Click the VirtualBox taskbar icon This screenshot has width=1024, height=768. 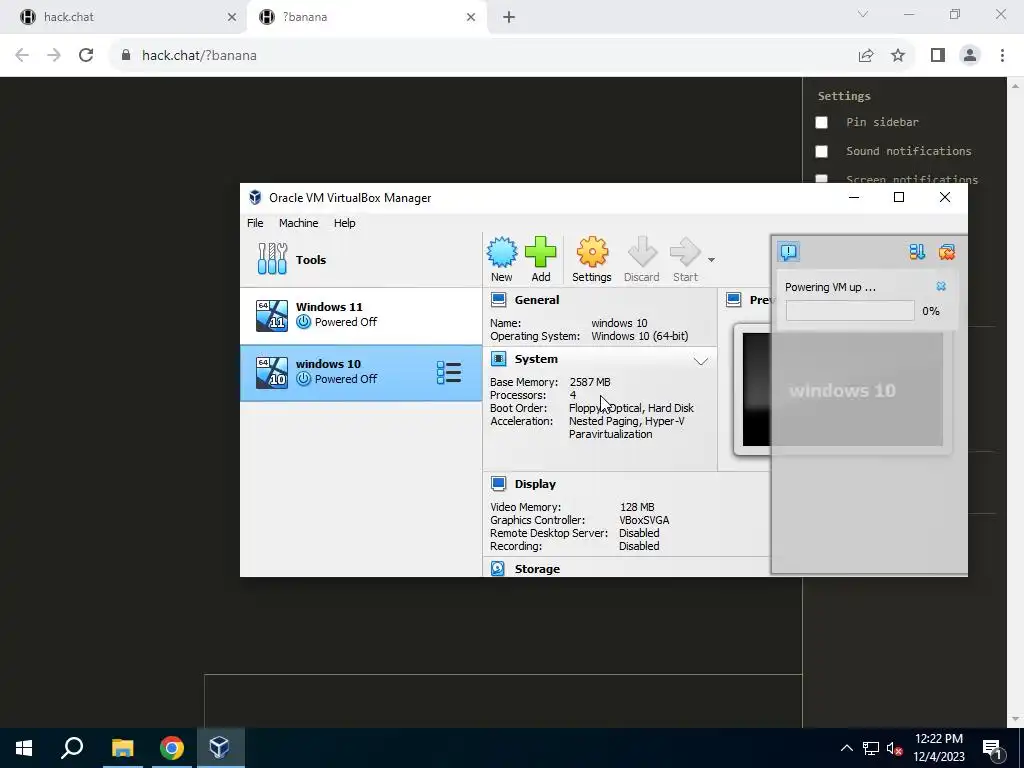pos(220,748)
